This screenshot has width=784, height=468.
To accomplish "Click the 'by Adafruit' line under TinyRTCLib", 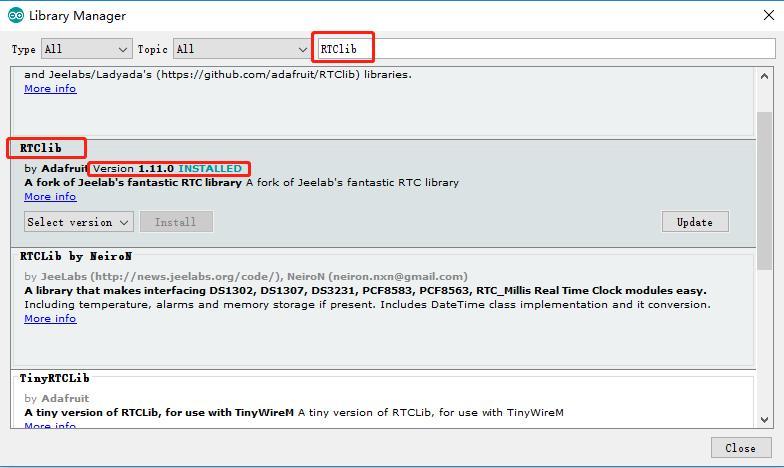I will point(56,398).
